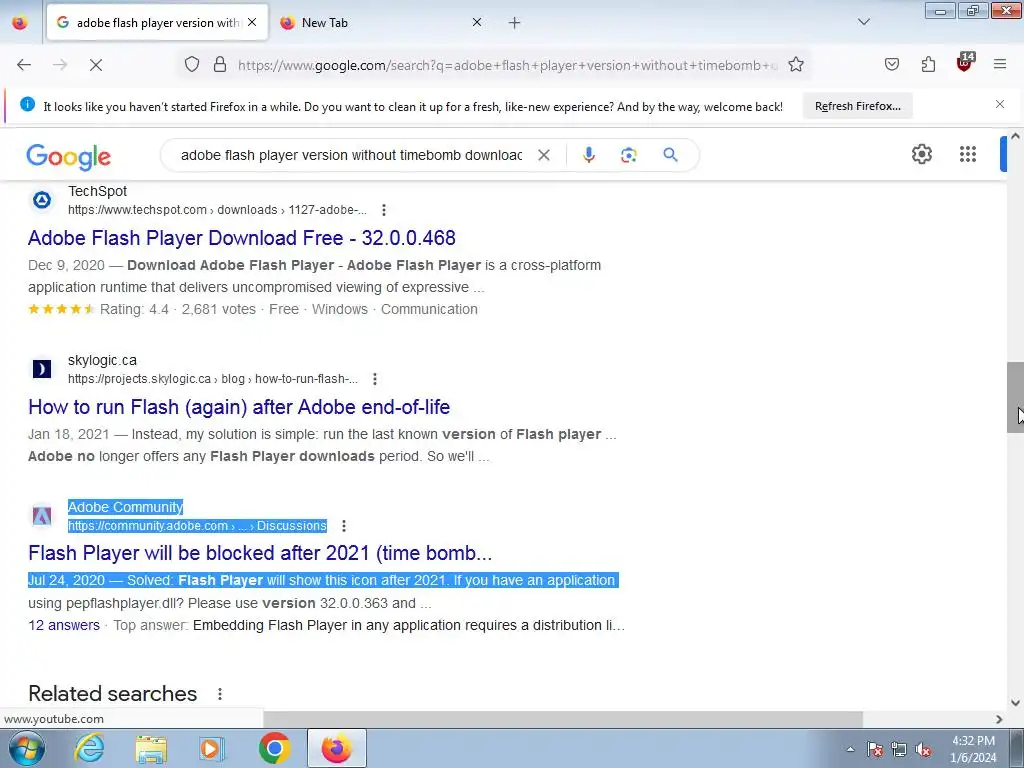Image resolution: width=1024 pixels, height=768 pixels.
Task: Click the Related searches heading
Action: coord(112,694)
